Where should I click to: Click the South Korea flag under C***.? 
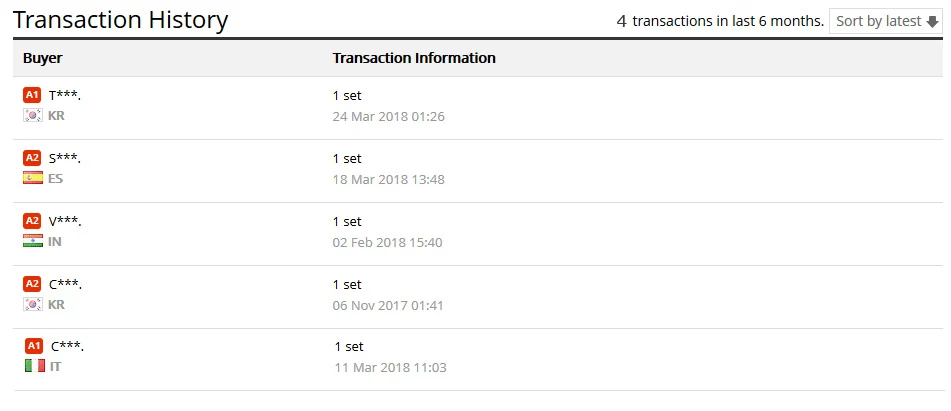coord(32,304)
